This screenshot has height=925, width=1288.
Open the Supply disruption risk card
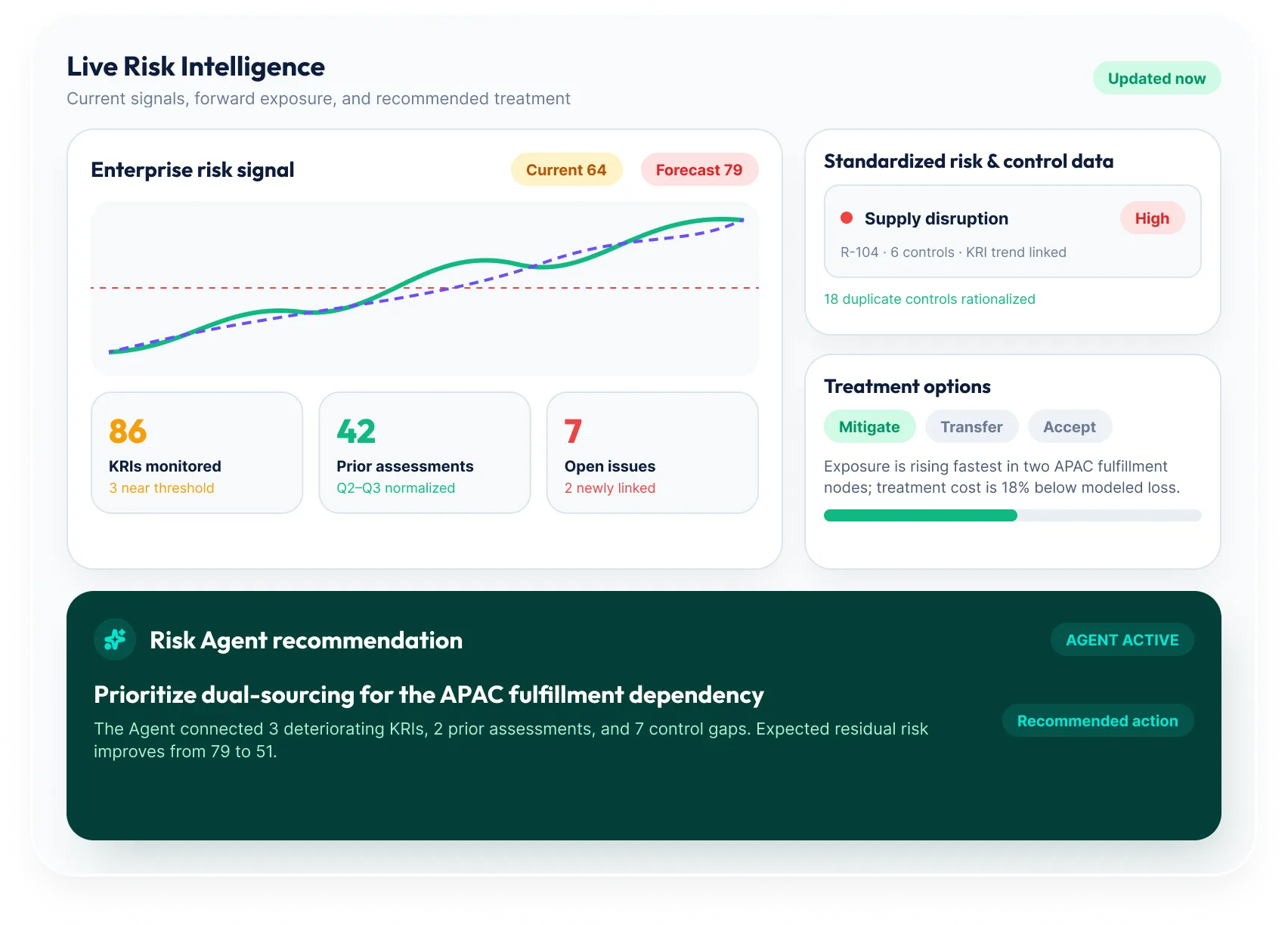click(x=1012, y=231)
